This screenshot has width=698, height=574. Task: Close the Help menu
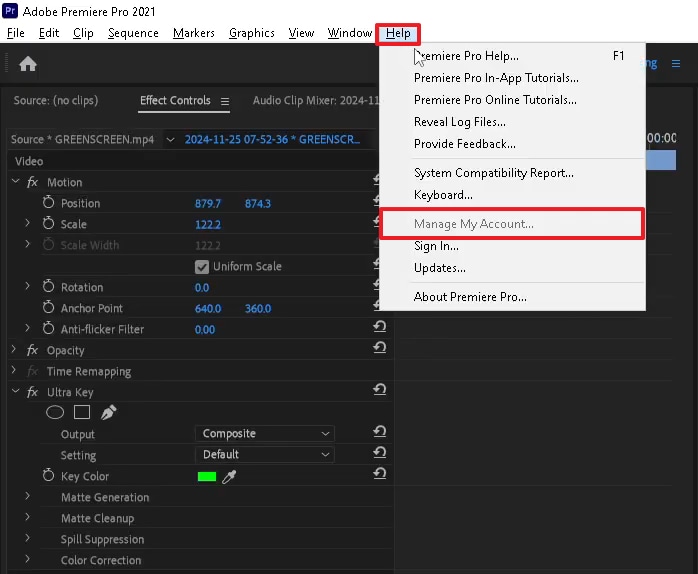(x=398, y=33)
